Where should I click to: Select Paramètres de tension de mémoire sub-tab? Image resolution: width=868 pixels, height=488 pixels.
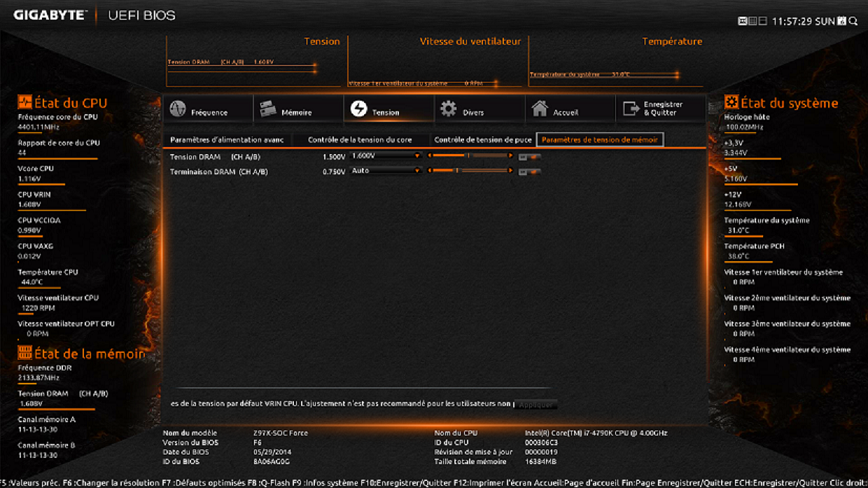600,140
